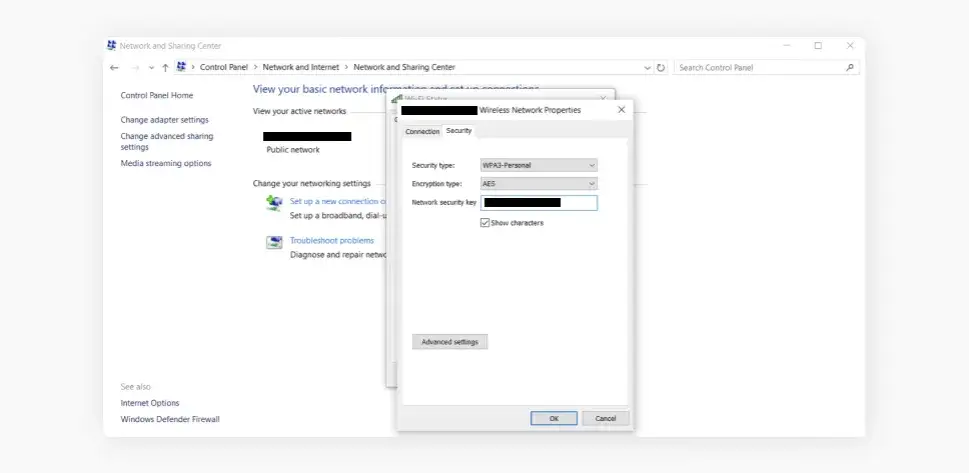Open the Encryption type dropdown
This screenshot has height=473, width=969.
[x=539, y=184]
